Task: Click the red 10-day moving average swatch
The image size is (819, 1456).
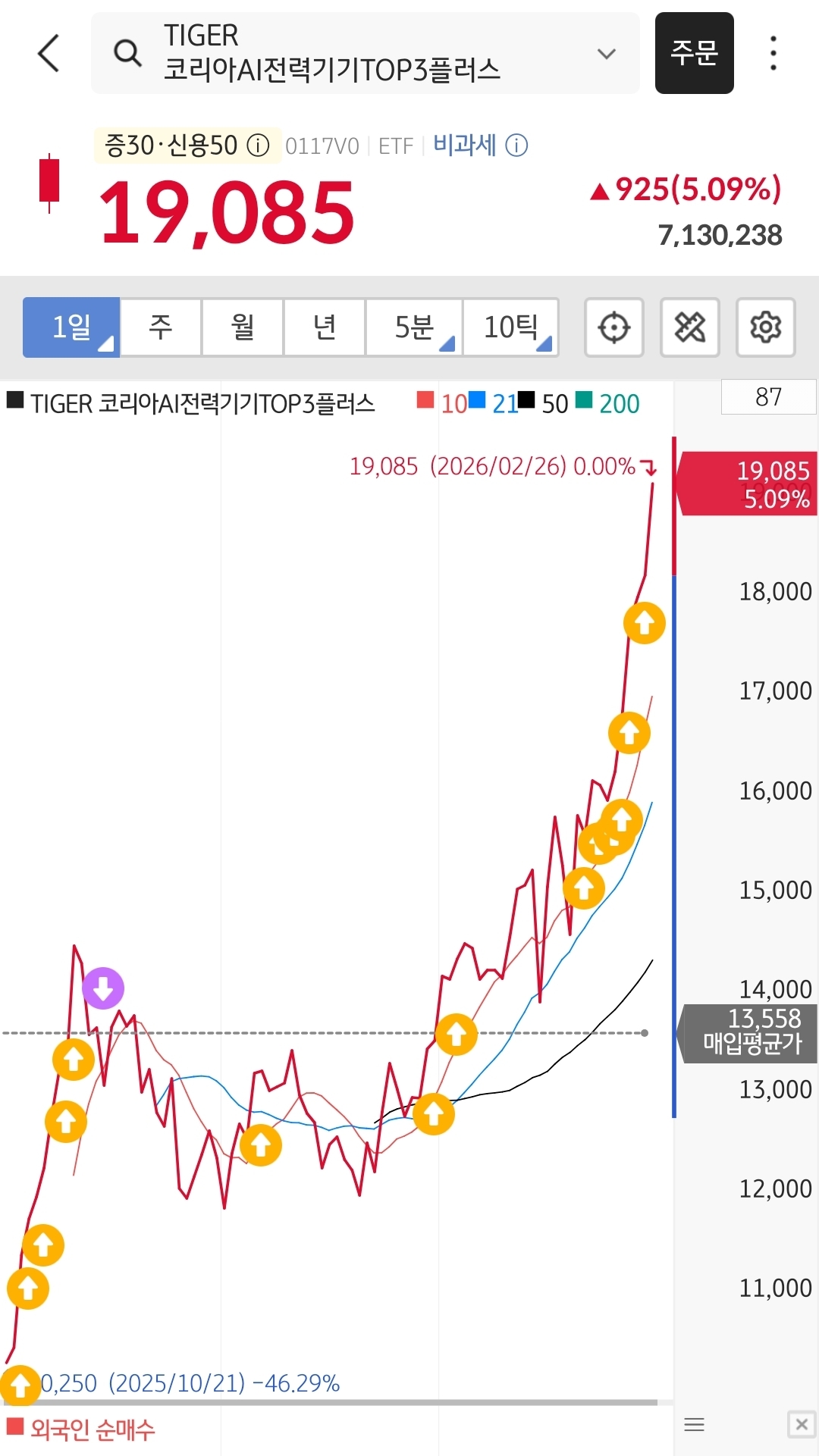Action: point(425,400)
